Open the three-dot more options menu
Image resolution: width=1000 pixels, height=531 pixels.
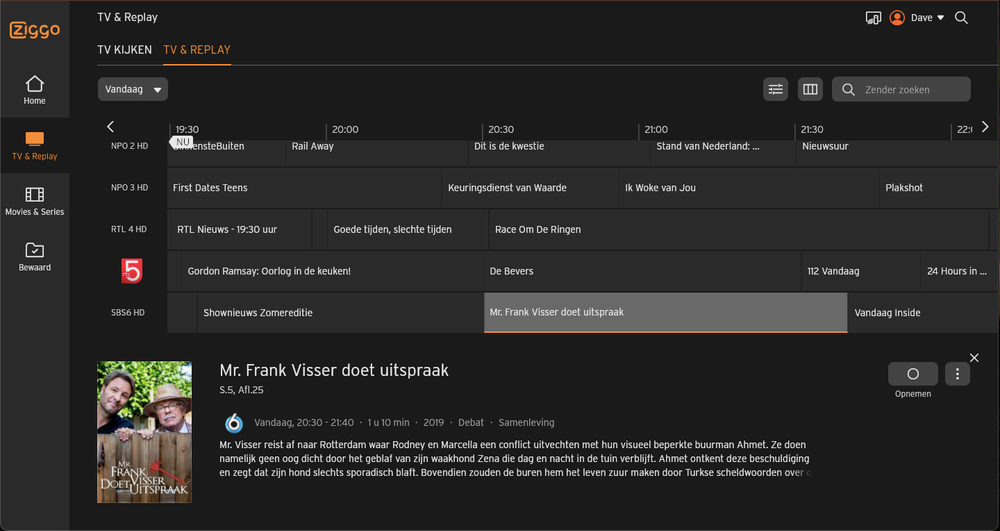[x=957, y=374]
